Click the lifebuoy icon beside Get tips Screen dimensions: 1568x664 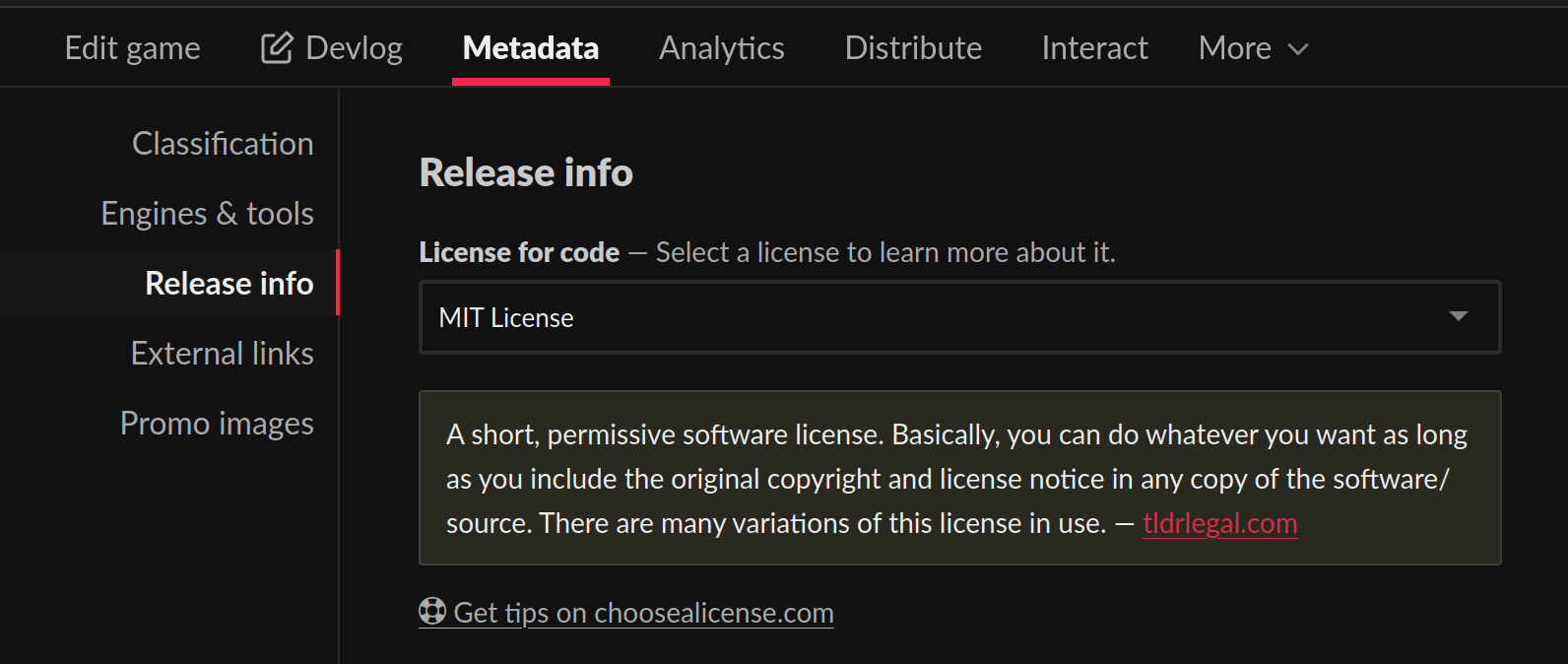(432, 611)
